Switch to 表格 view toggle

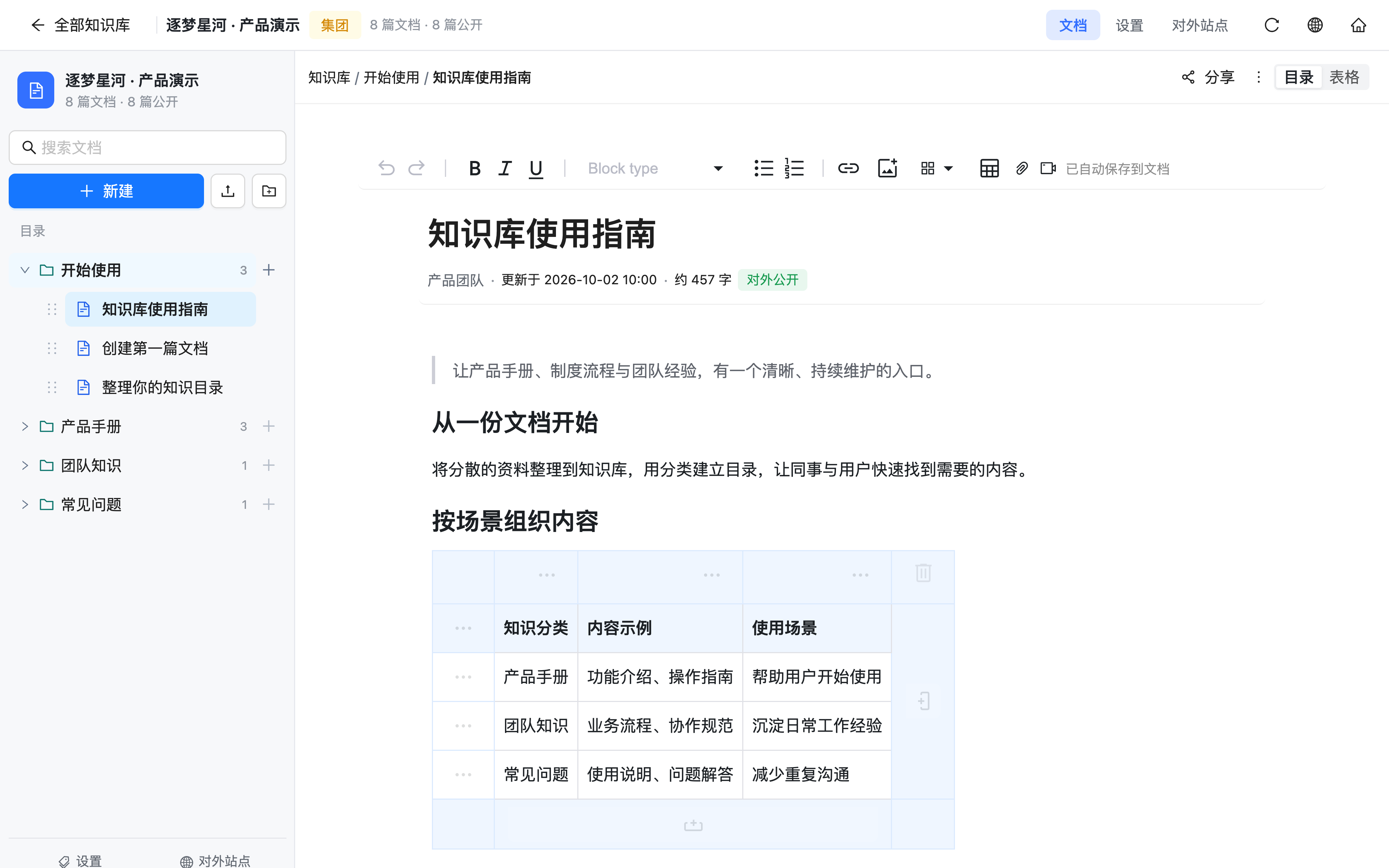click(x=1344, y=77)
